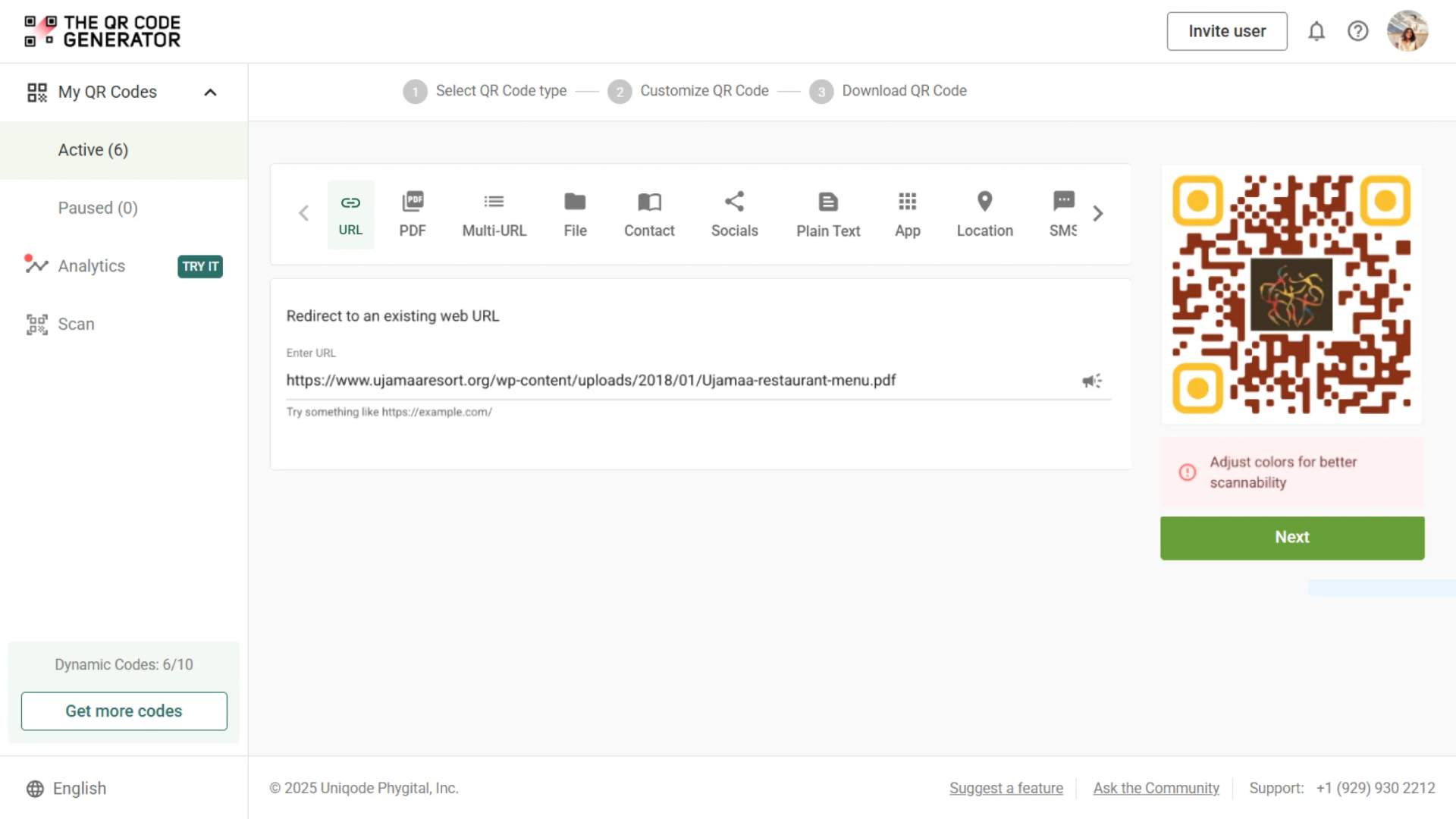Screen dimensions: 1456x819
Task: Click the QR code preview image
Action: [x=1291, y=294]
